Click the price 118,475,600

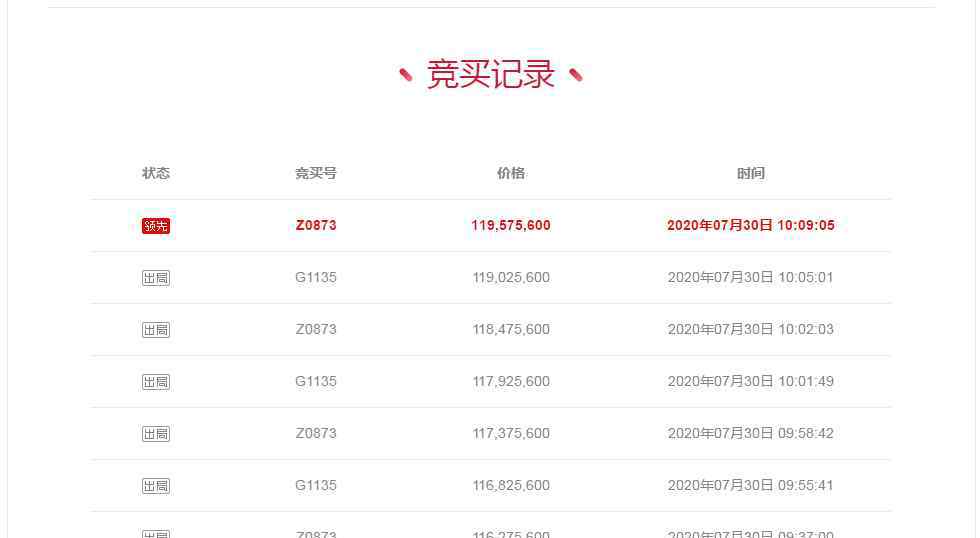(511, 329)
